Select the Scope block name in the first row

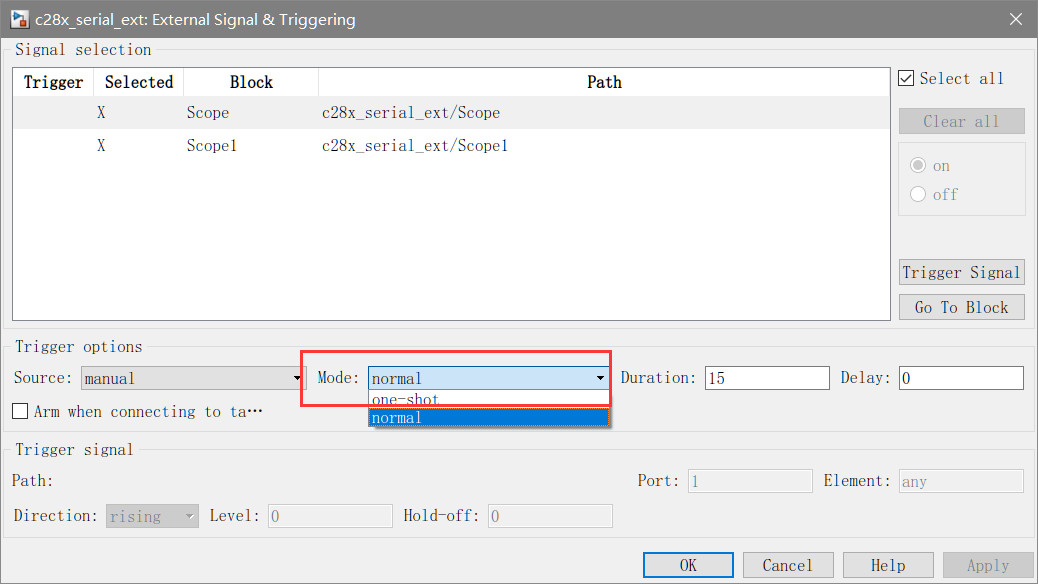[208, 113]
